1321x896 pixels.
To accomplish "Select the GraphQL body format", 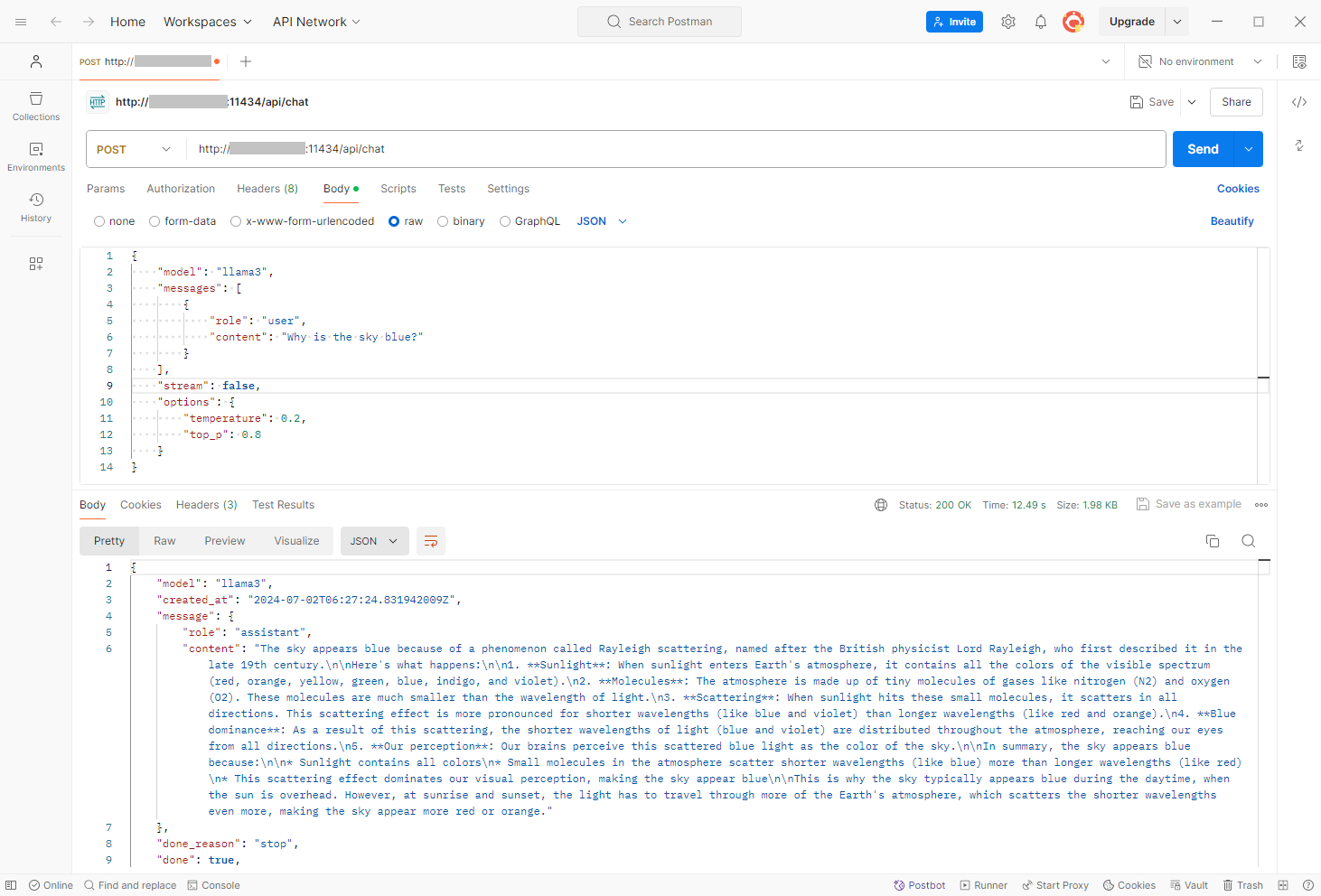I will click(x=529, y=220).
